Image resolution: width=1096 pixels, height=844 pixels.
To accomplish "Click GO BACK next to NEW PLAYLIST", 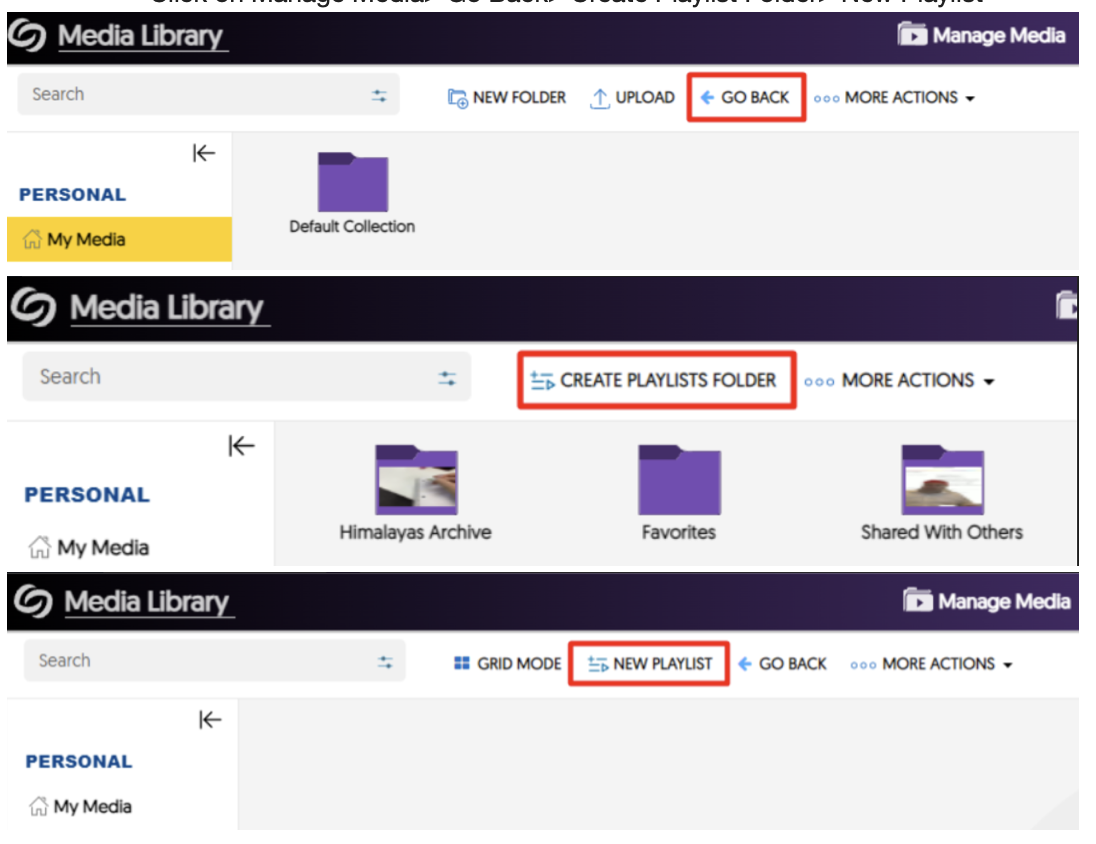I will (782, 664).
